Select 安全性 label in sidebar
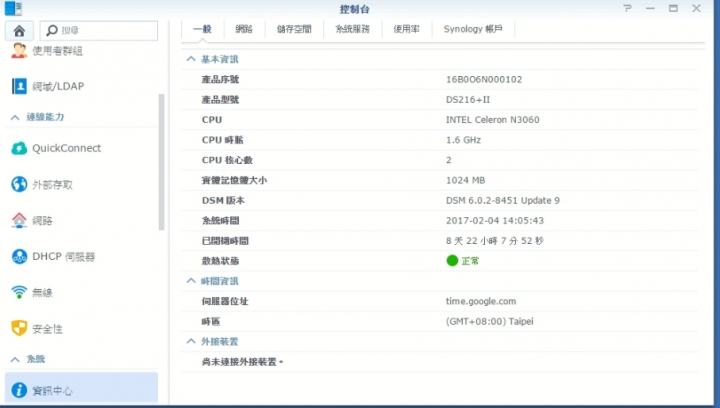Screen dimensions: 720x408 click(47, 329)
